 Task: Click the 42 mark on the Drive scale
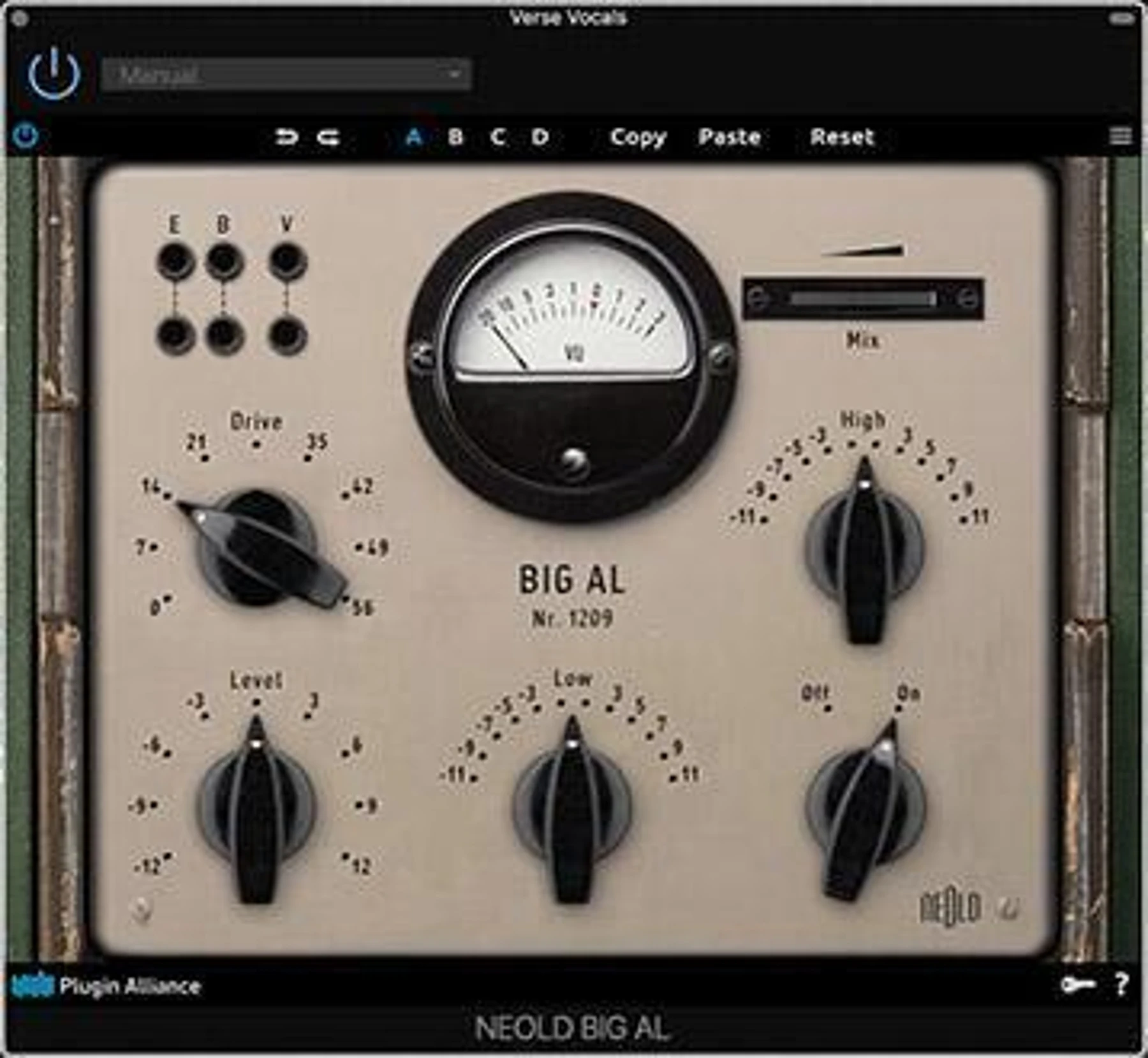(362, 487)
